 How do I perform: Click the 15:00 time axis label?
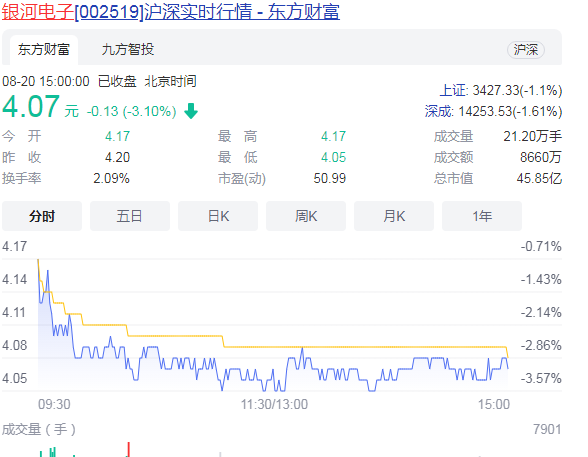point(494,405)
